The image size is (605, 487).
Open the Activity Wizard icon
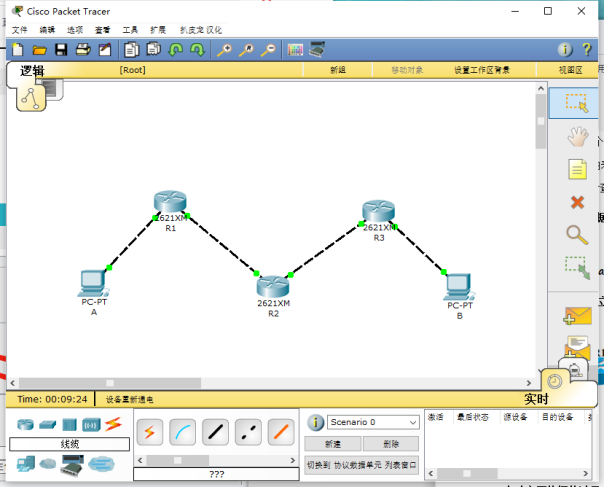click(x=105, y=50)
